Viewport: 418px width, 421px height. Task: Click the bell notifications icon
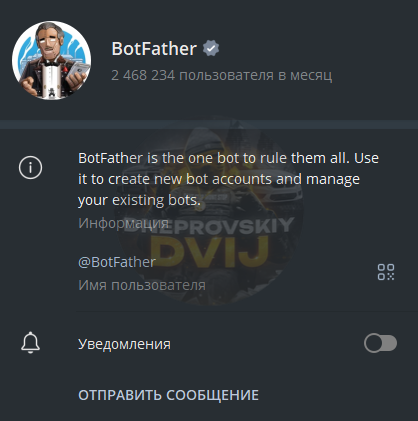tap(30, 343)
